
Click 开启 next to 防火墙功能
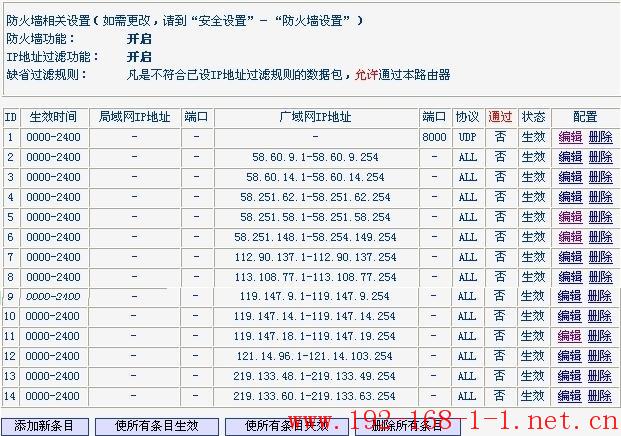click(139, 39)
